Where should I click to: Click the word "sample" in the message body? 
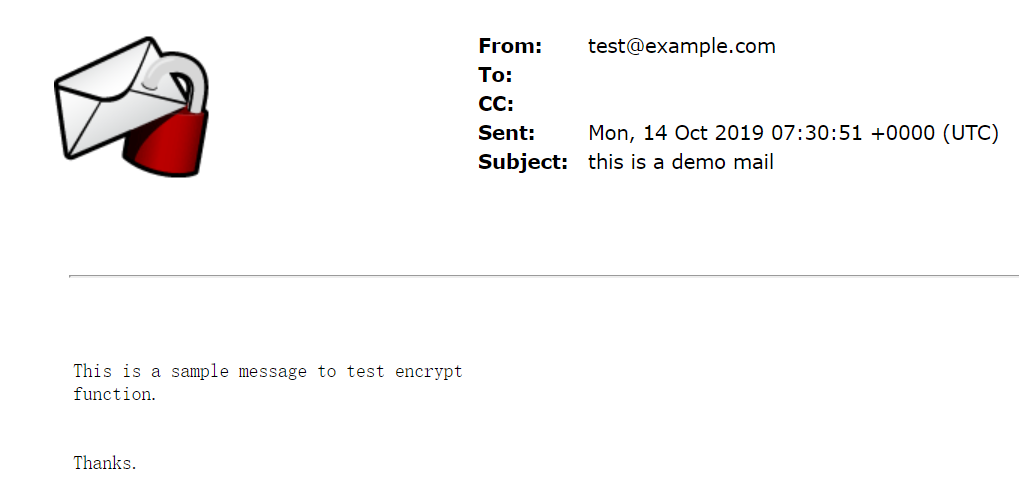pyautogui.click(x=200, y=372)
